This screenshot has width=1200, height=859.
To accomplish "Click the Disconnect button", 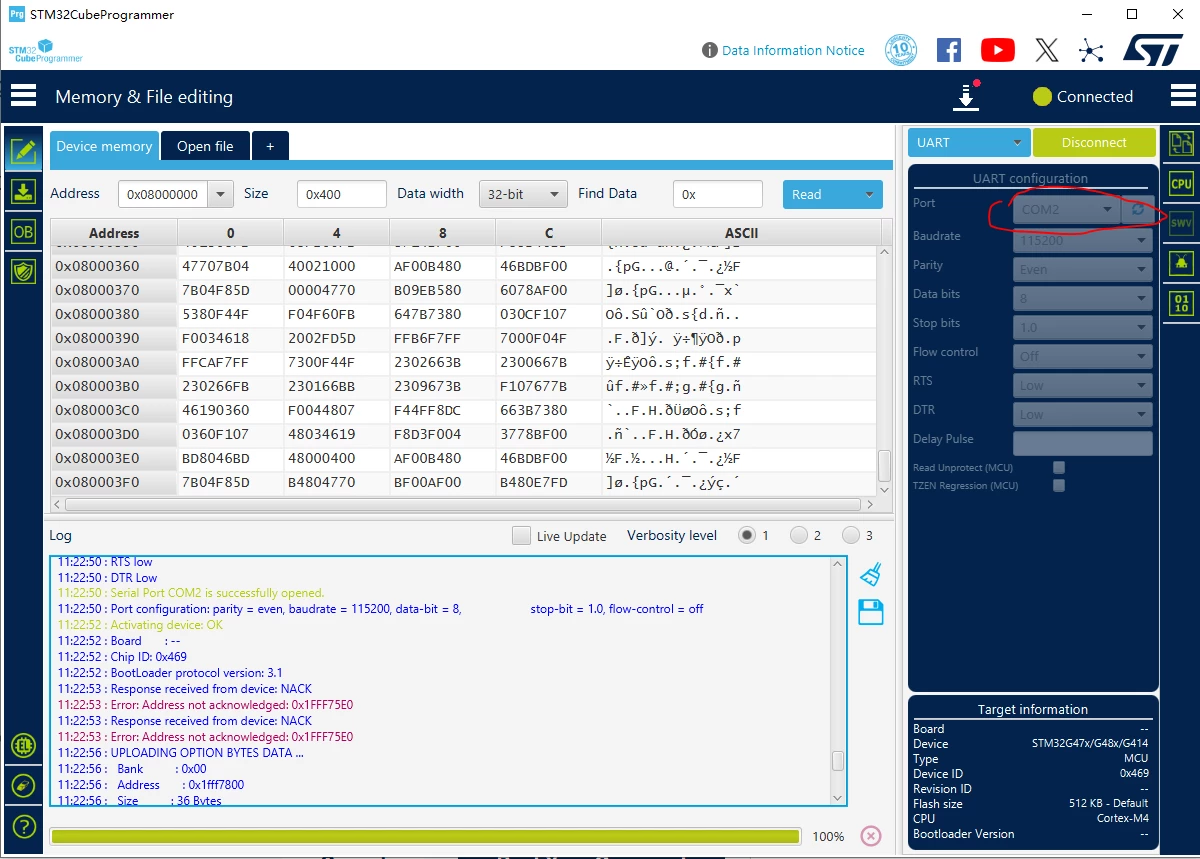I will (1094, 142).
